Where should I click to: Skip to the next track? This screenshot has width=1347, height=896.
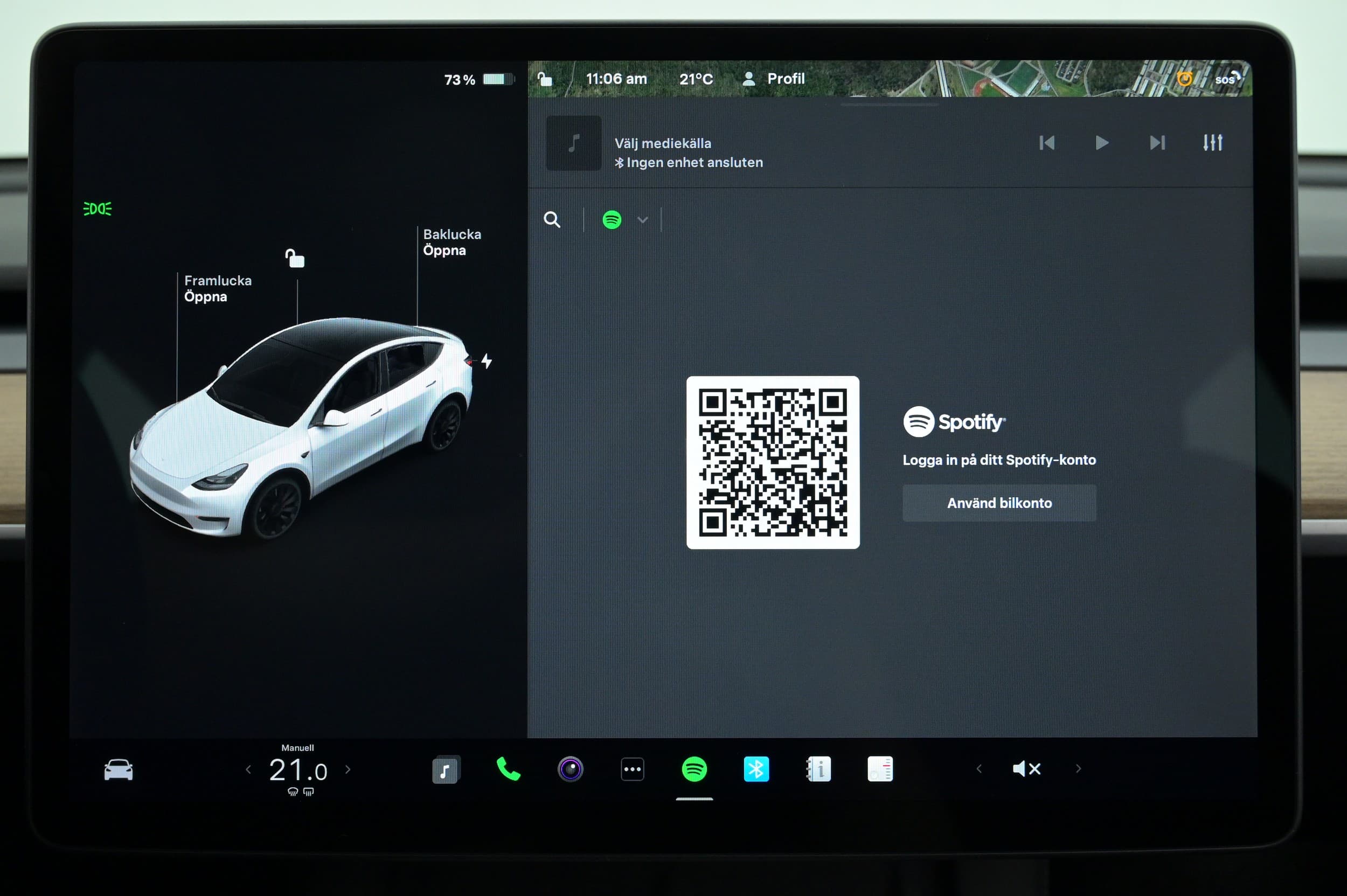click(1157, 143)
